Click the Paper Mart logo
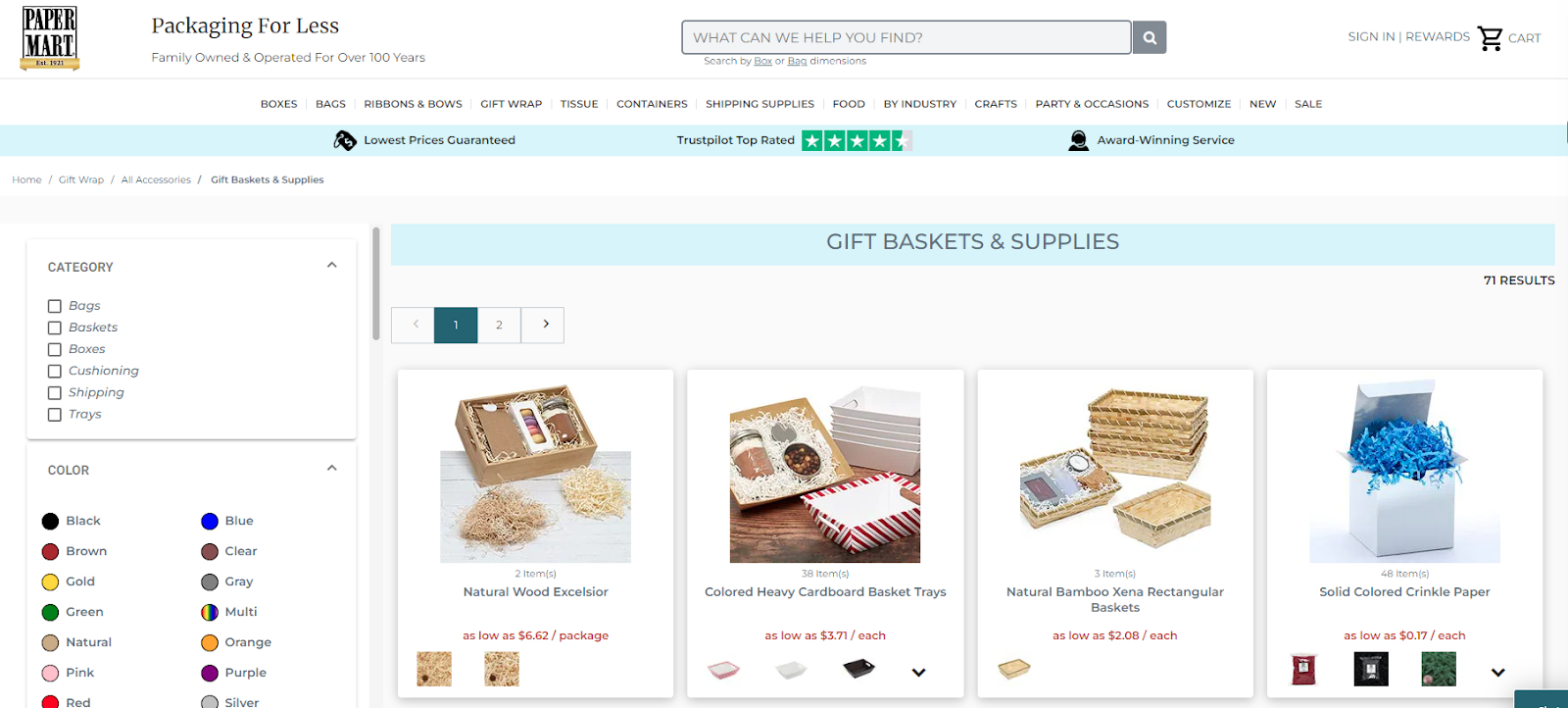Screen dimensions: 1568x708 click(x=50, y=38)
